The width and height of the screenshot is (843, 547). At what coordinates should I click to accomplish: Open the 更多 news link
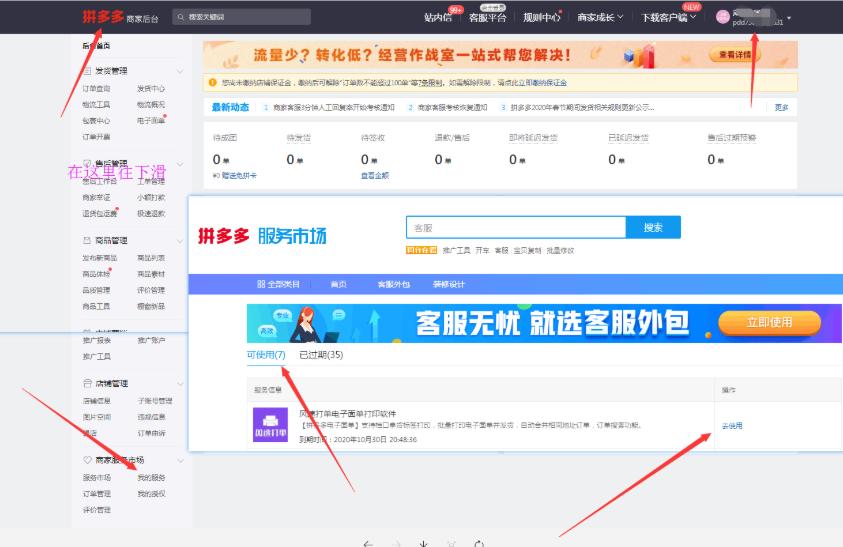click(781, 108)
